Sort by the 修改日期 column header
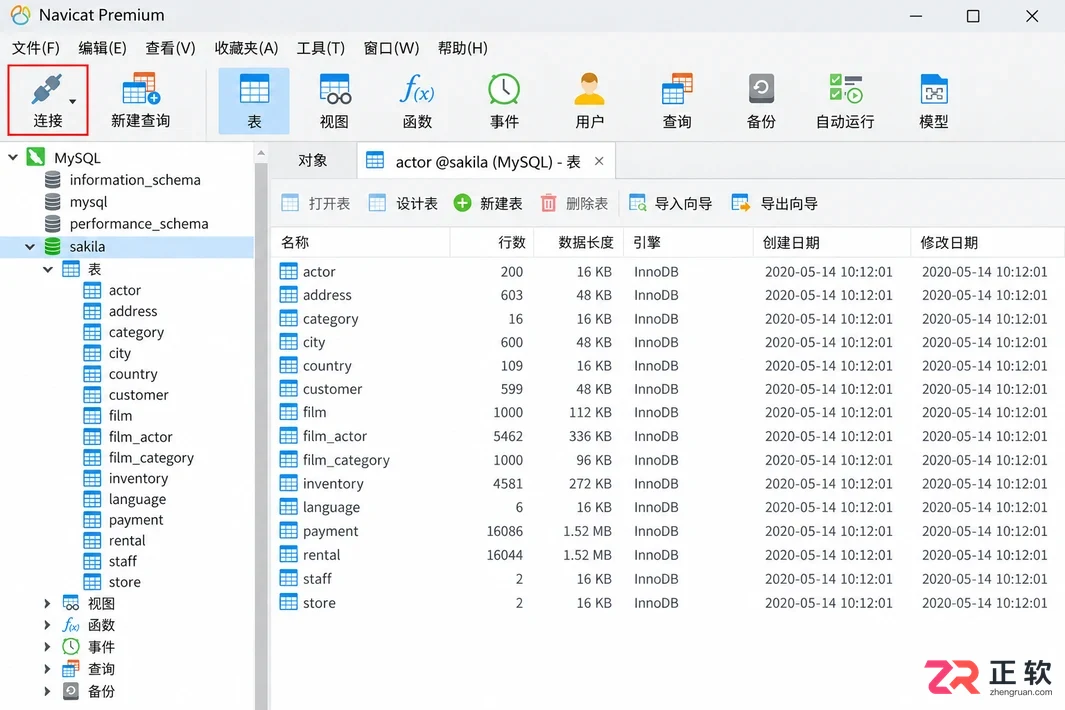Screen dimensions: 1065x710 [987, 243]
